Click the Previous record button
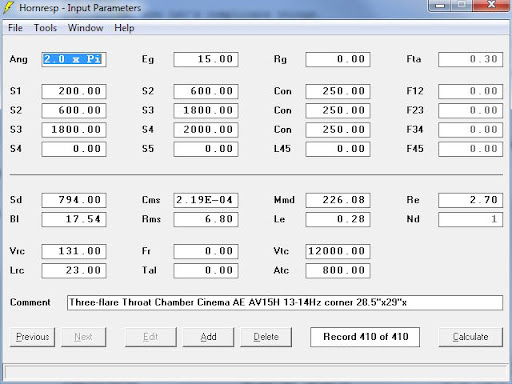The width and height of the screenshot is (512, 384). pos(32,337)
